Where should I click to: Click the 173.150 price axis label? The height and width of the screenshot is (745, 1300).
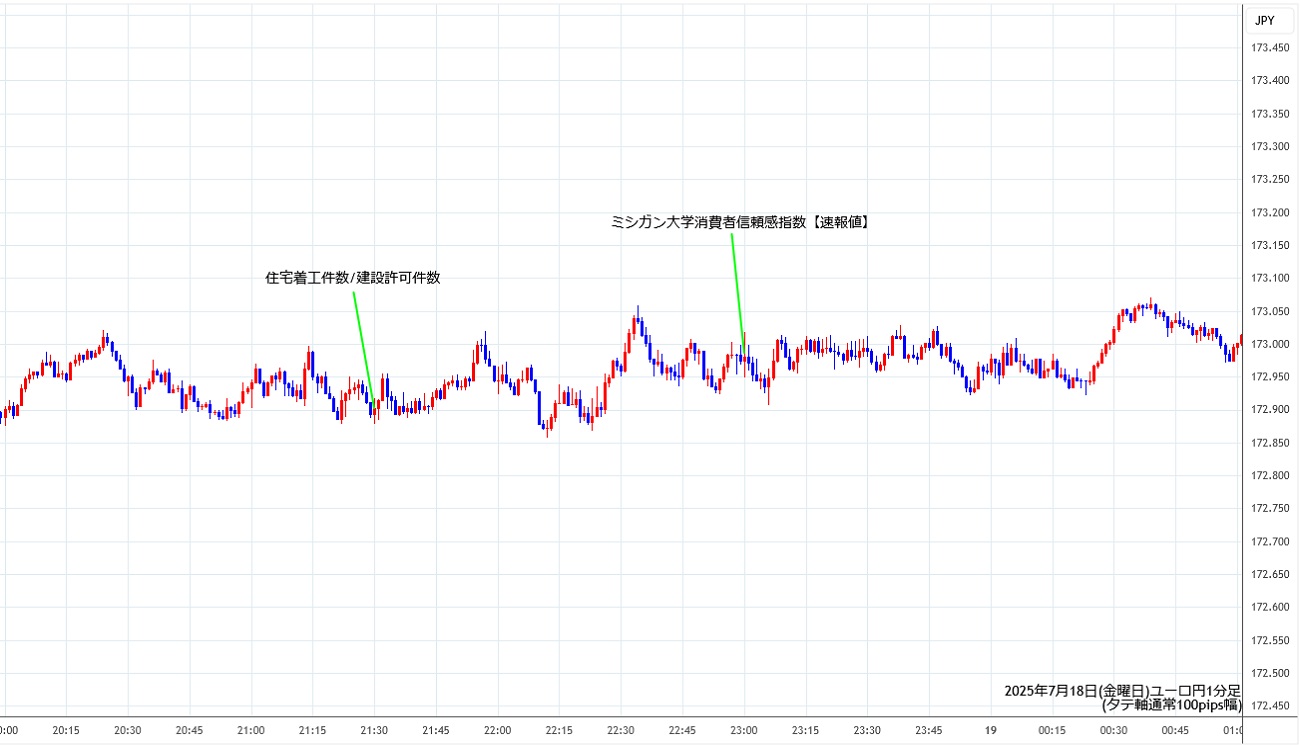[x=1269, y=246]
